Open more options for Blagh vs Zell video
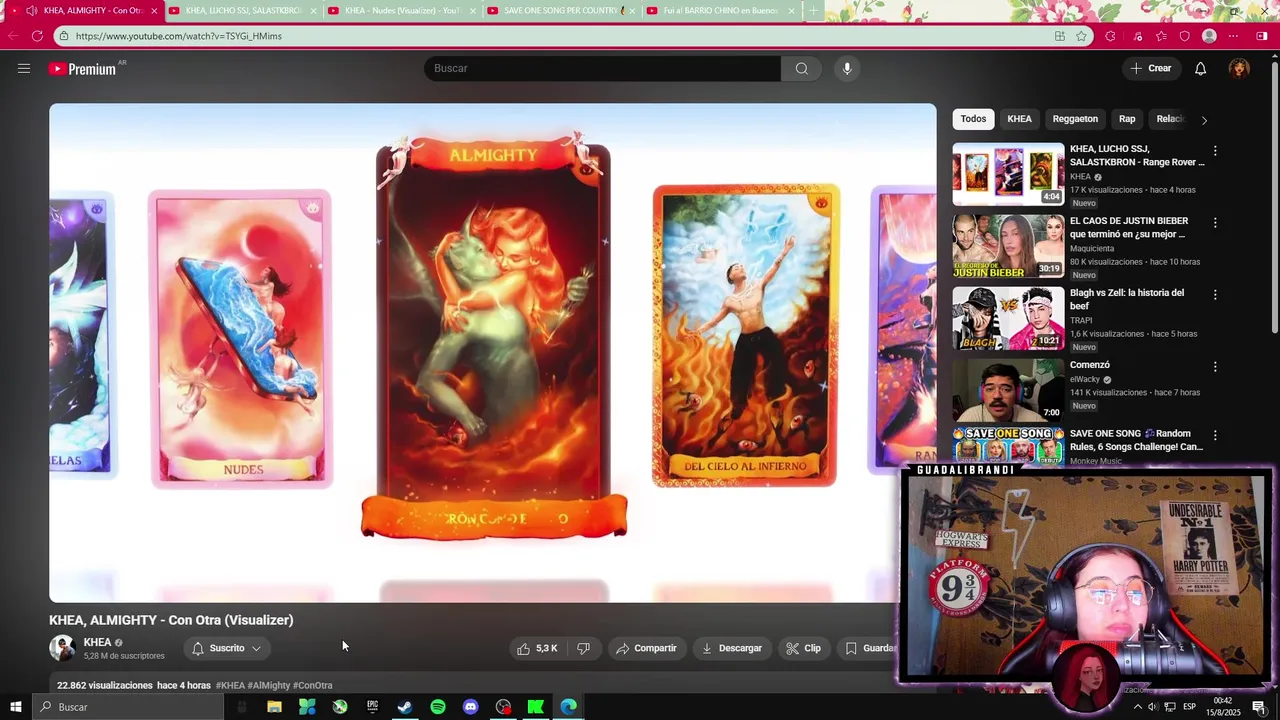The image size is (1280, 720). click(x=1215, y=295)
